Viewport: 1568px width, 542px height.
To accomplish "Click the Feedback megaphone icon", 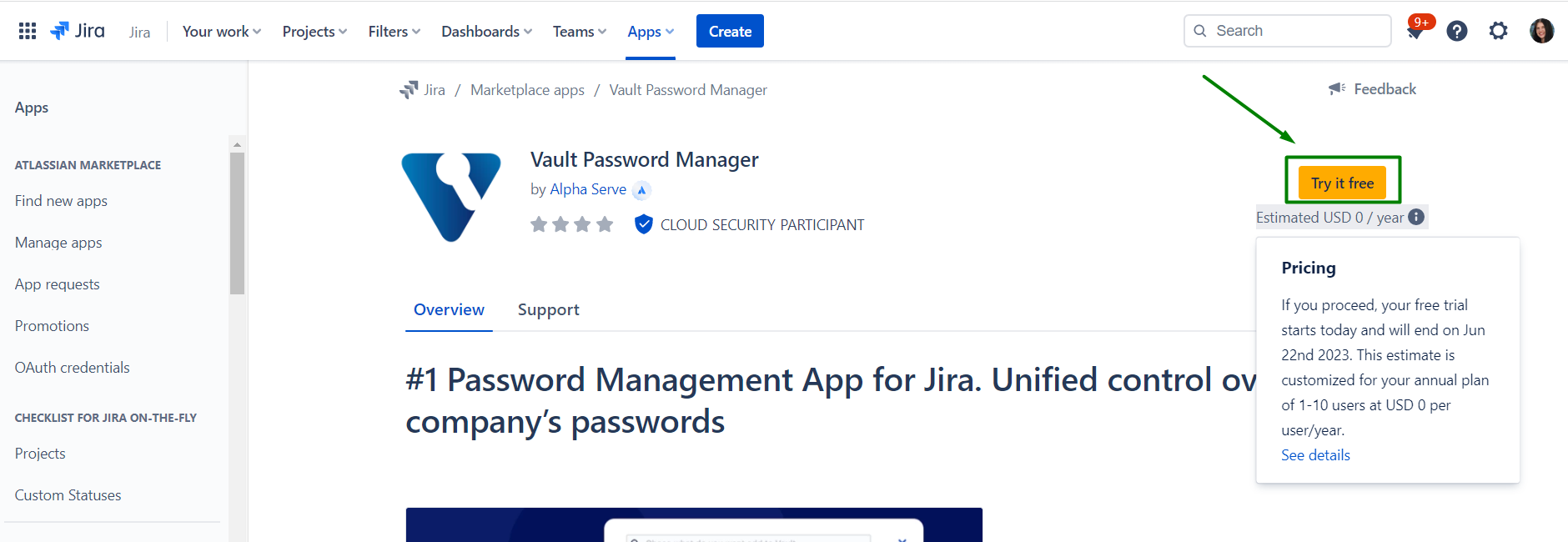I will pos(1337,88).
